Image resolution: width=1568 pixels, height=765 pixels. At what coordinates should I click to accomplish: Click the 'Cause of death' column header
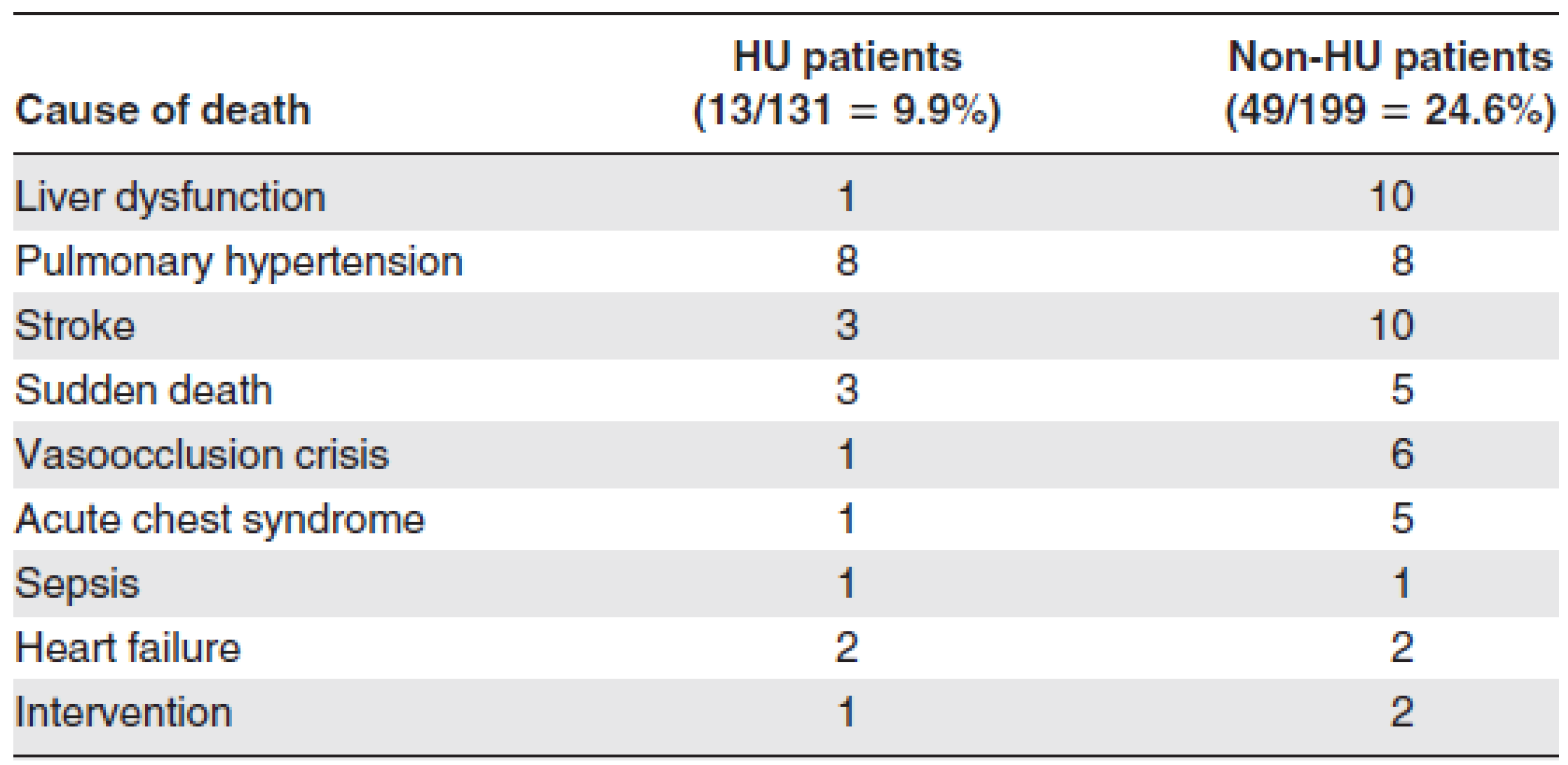coord(163,110)
